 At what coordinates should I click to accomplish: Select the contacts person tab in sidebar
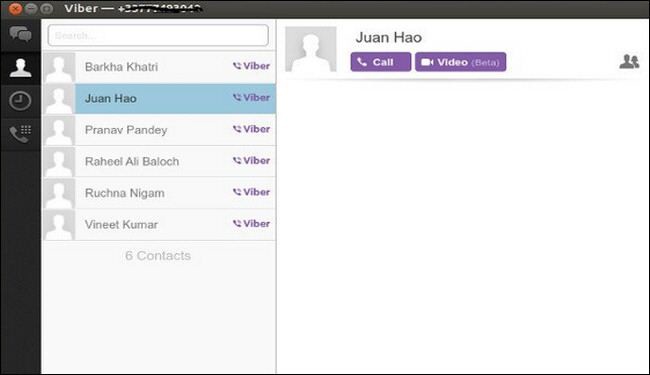(x=20, y=68)
